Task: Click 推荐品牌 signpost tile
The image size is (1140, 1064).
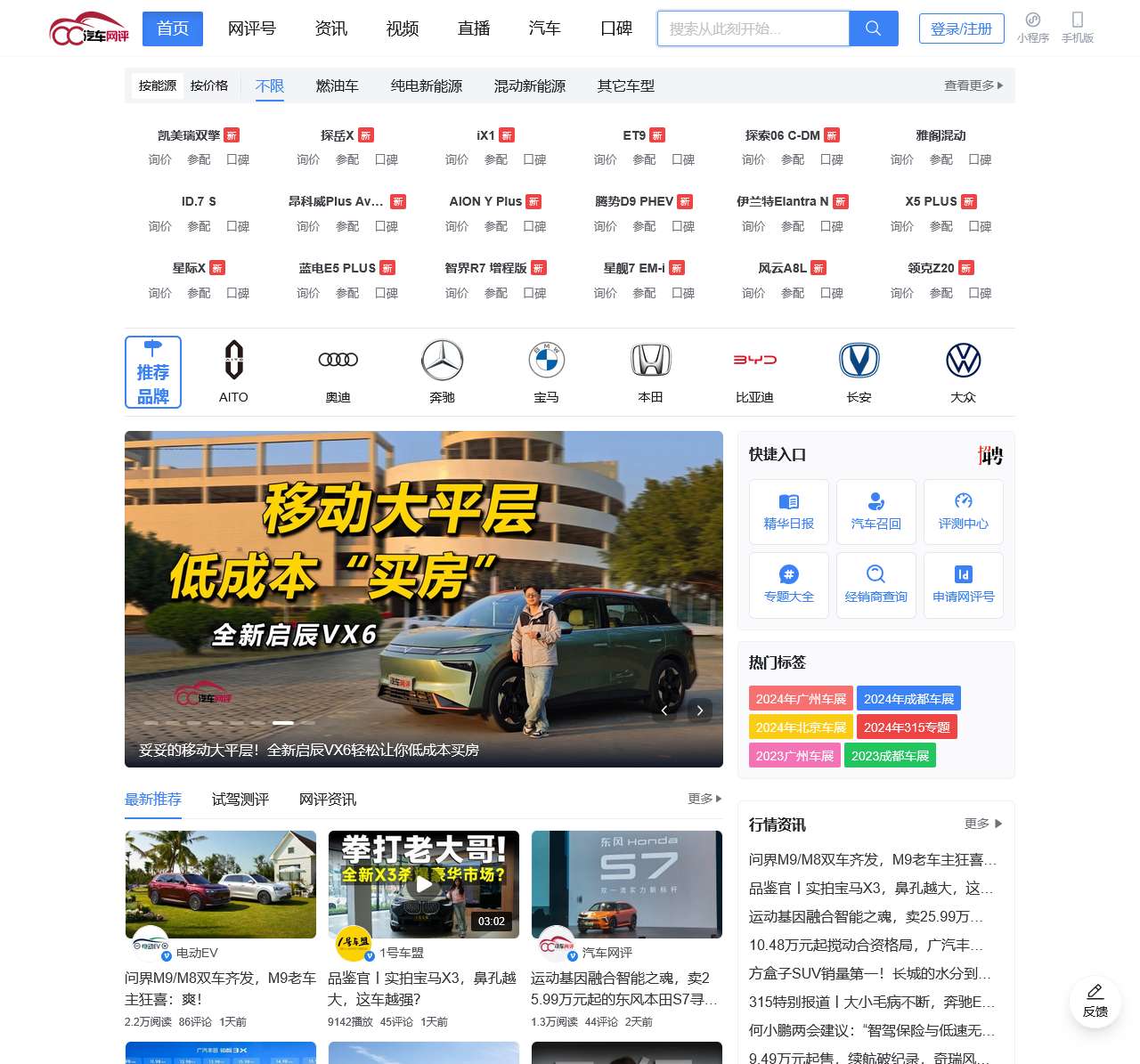Action: (153, 372)
